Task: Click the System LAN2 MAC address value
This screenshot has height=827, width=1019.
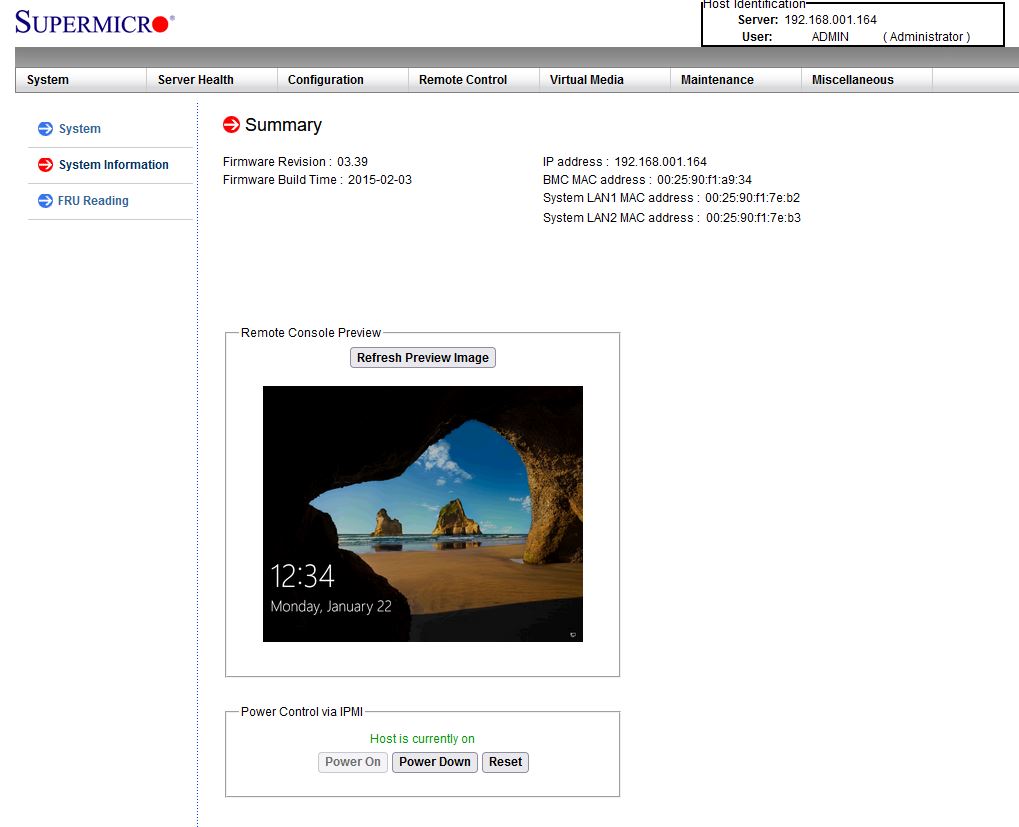Action: click(754, 218)
